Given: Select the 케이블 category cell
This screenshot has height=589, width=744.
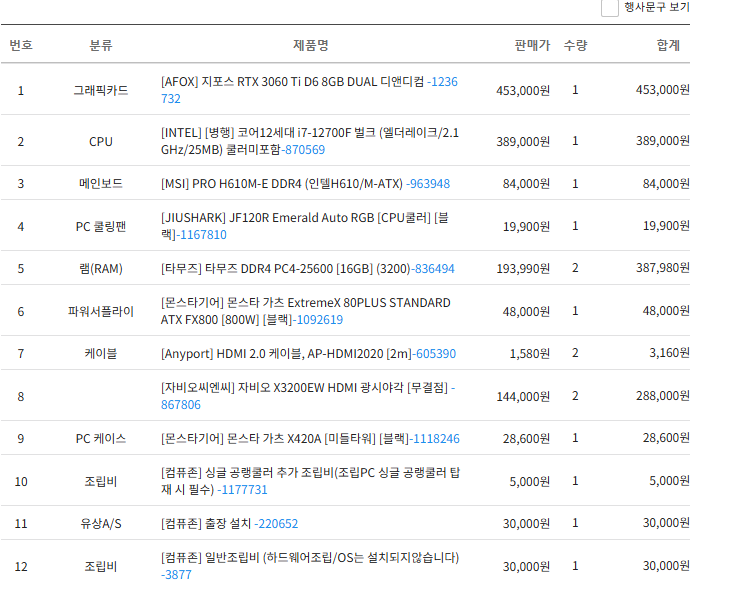Looking at the screenshot, I should click(x=101, y=354).
